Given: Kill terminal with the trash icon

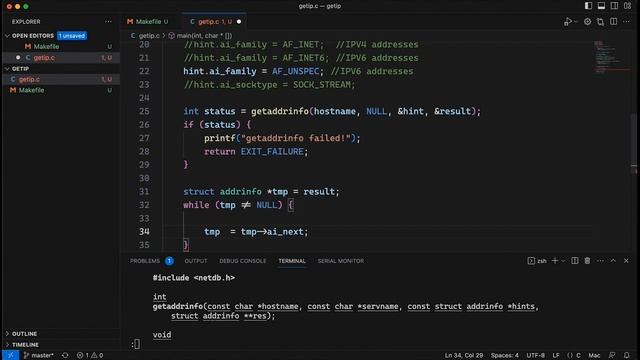Looking at the screenshot, I should [x=587, y=261].
